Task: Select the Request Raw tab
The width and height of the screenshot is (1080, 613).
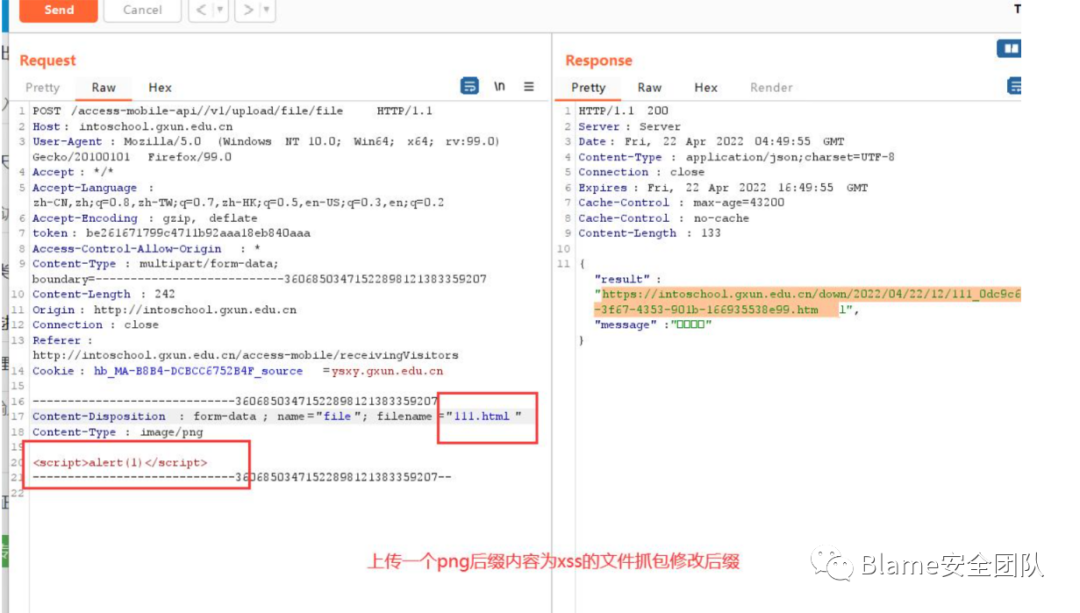Action: pos(103,87)
